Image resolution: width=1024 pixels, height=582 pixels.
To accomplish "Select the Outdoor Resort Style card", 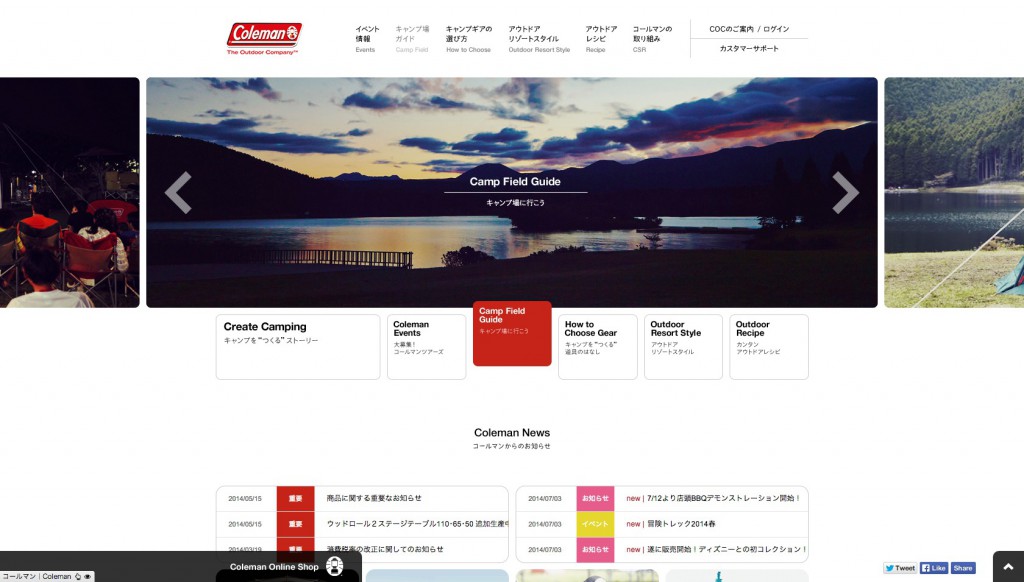I will pos(683,347).
